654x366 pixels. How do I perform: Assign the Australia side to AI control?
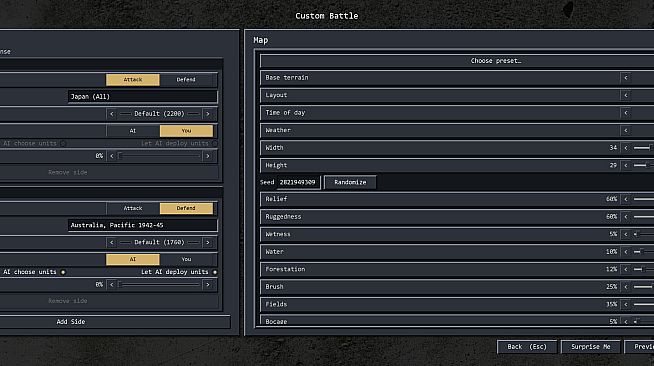[x=133, y=259]
